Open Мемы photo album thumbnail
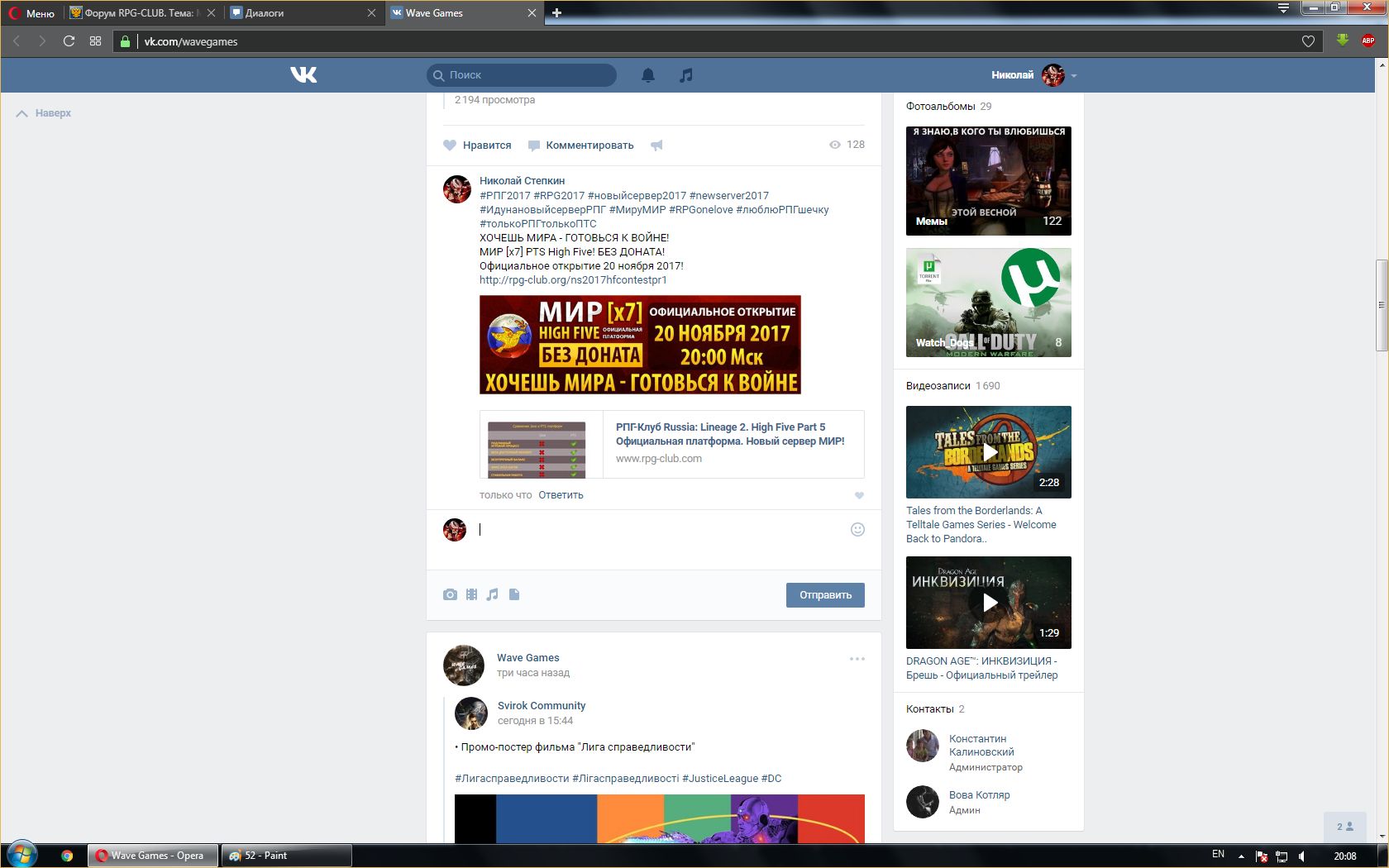This screenshot has height=868, width=1389. 989,181
